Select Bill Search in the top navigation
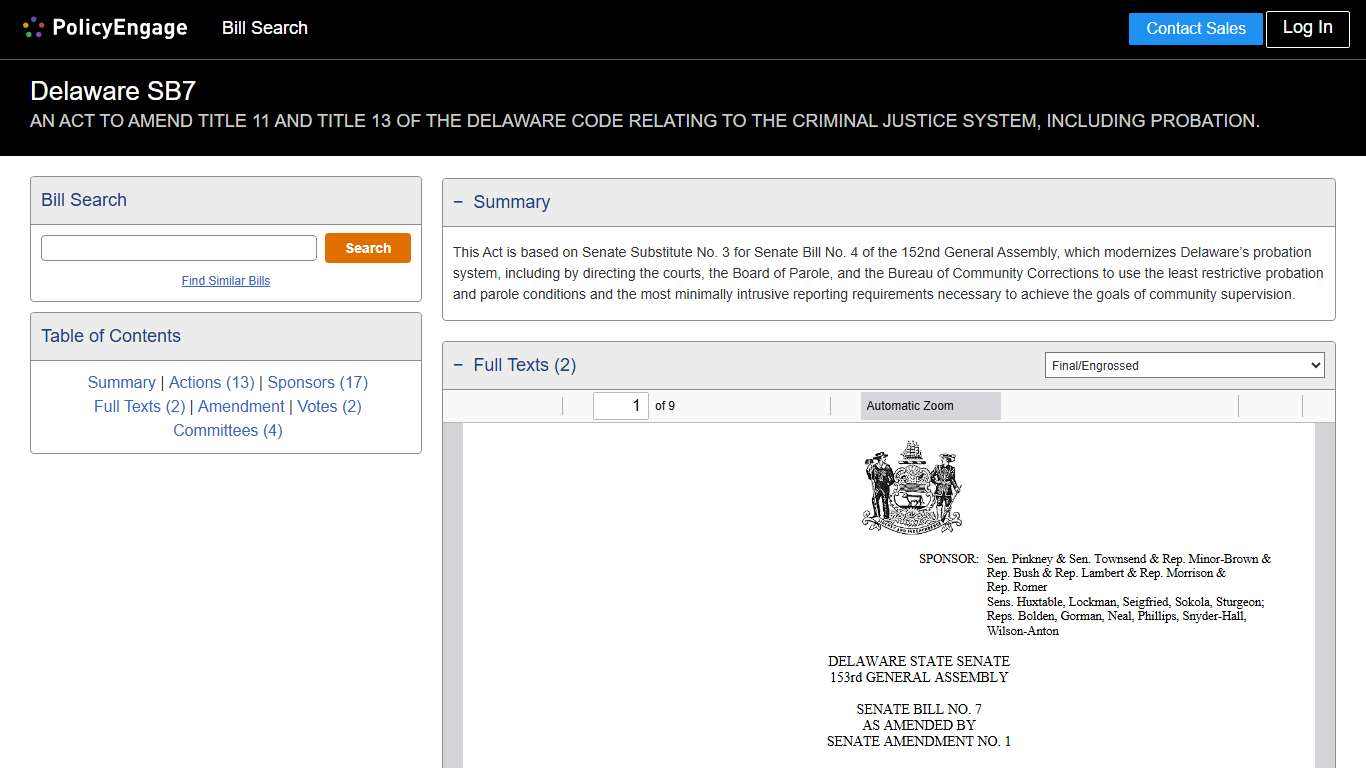Image resolution: width=1366 pixels, height=768 pixels. [x=264, y=28]
